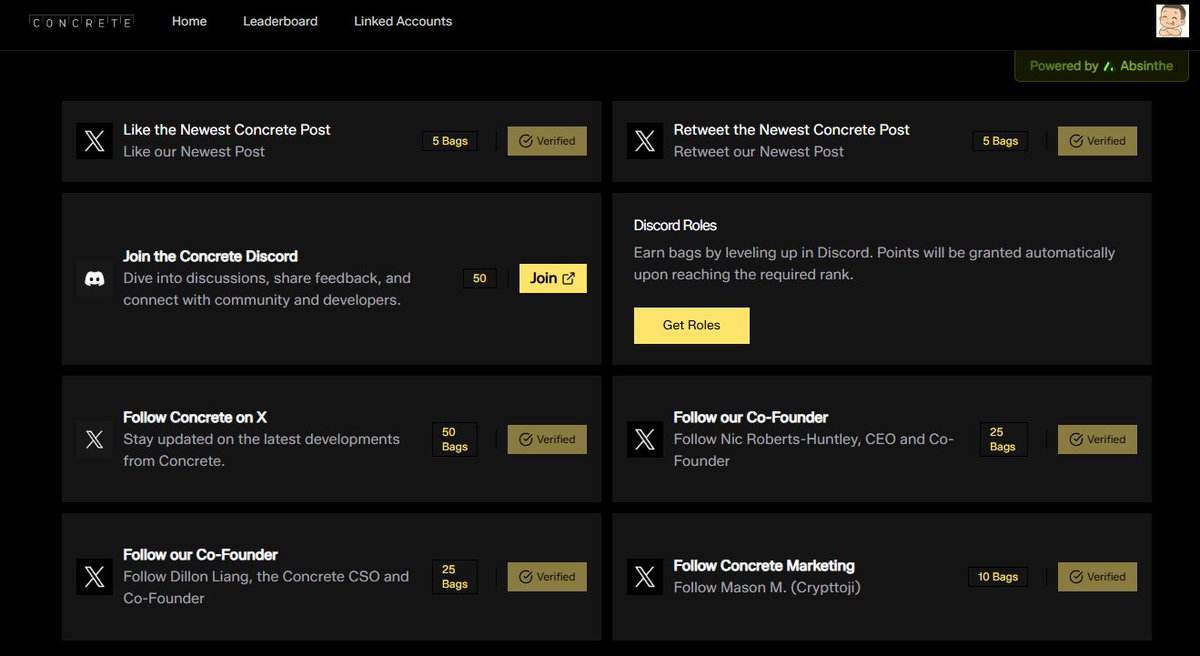1200x656 pixels.
Task: Click the 50 points badge on the Discord card
Action: click(480, 278)
